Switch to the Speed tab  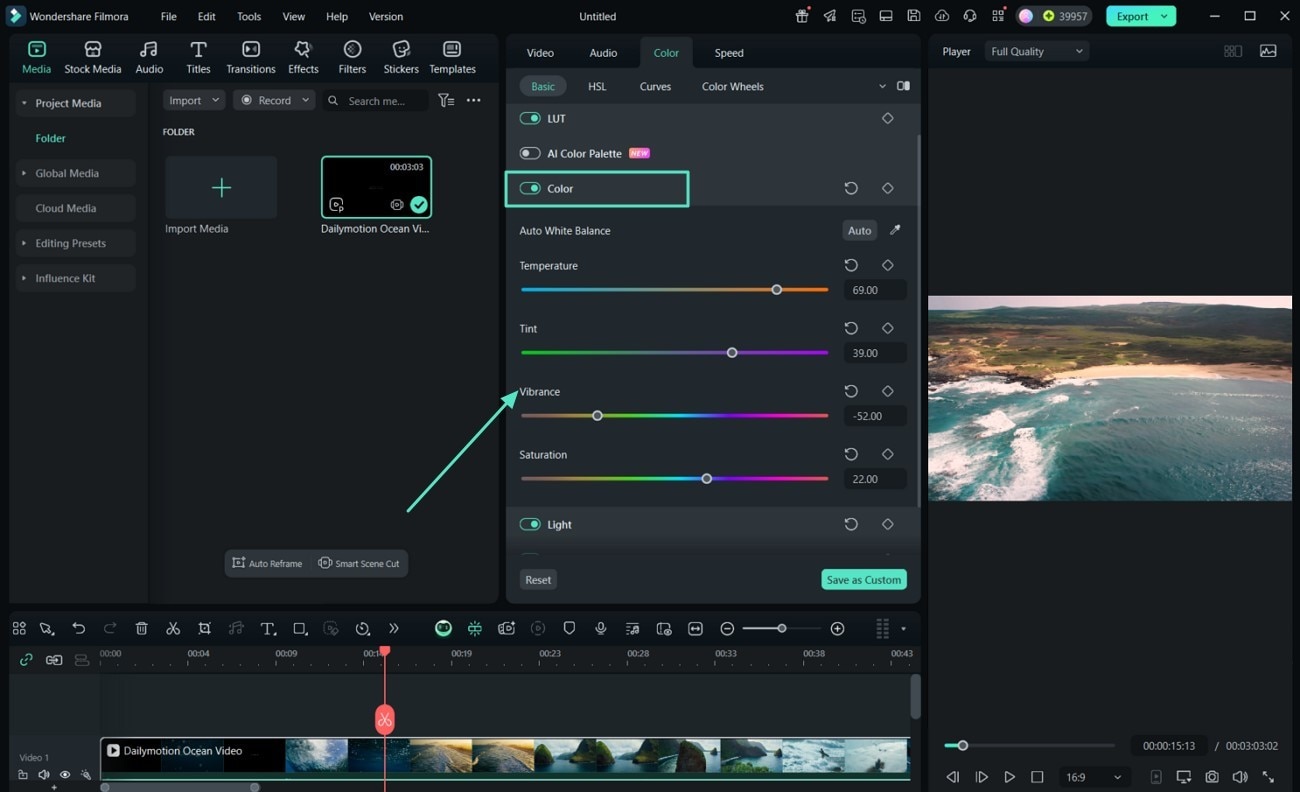click(729, 53)
